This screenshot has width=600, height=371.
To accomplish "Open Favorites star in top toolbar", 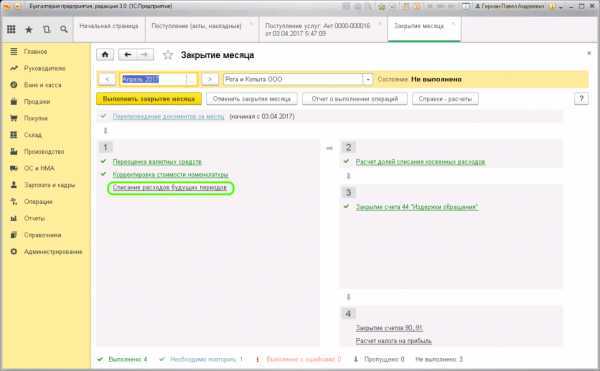I will tap(29, 29).
